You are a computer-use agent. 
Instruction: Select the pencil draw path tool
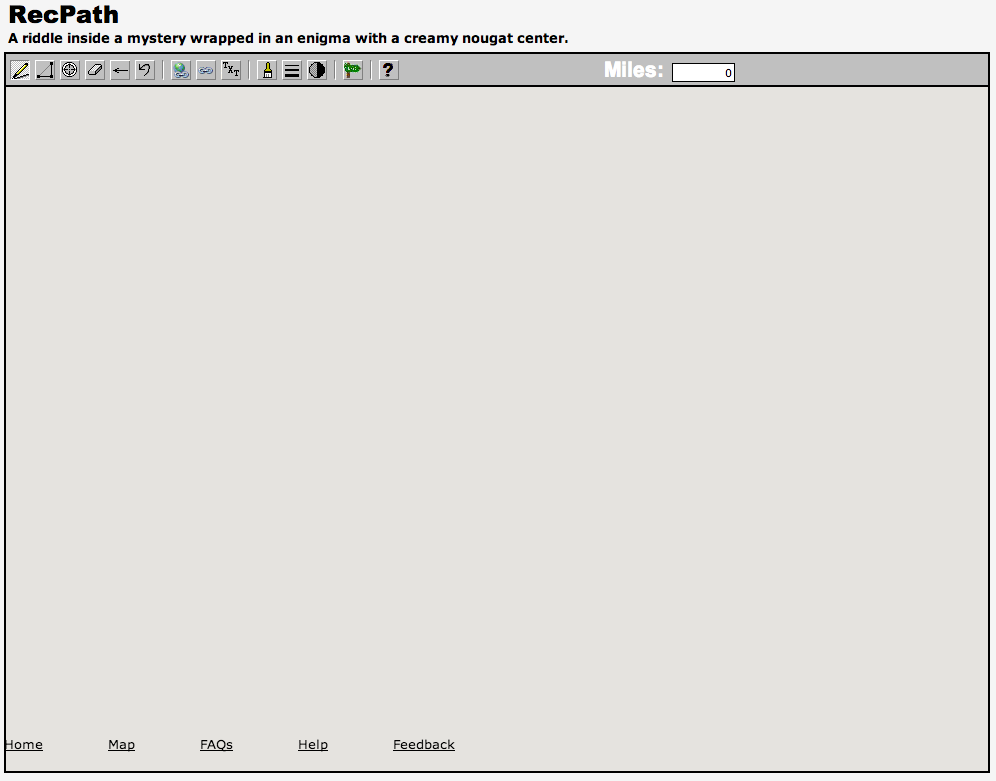point(20,70)
